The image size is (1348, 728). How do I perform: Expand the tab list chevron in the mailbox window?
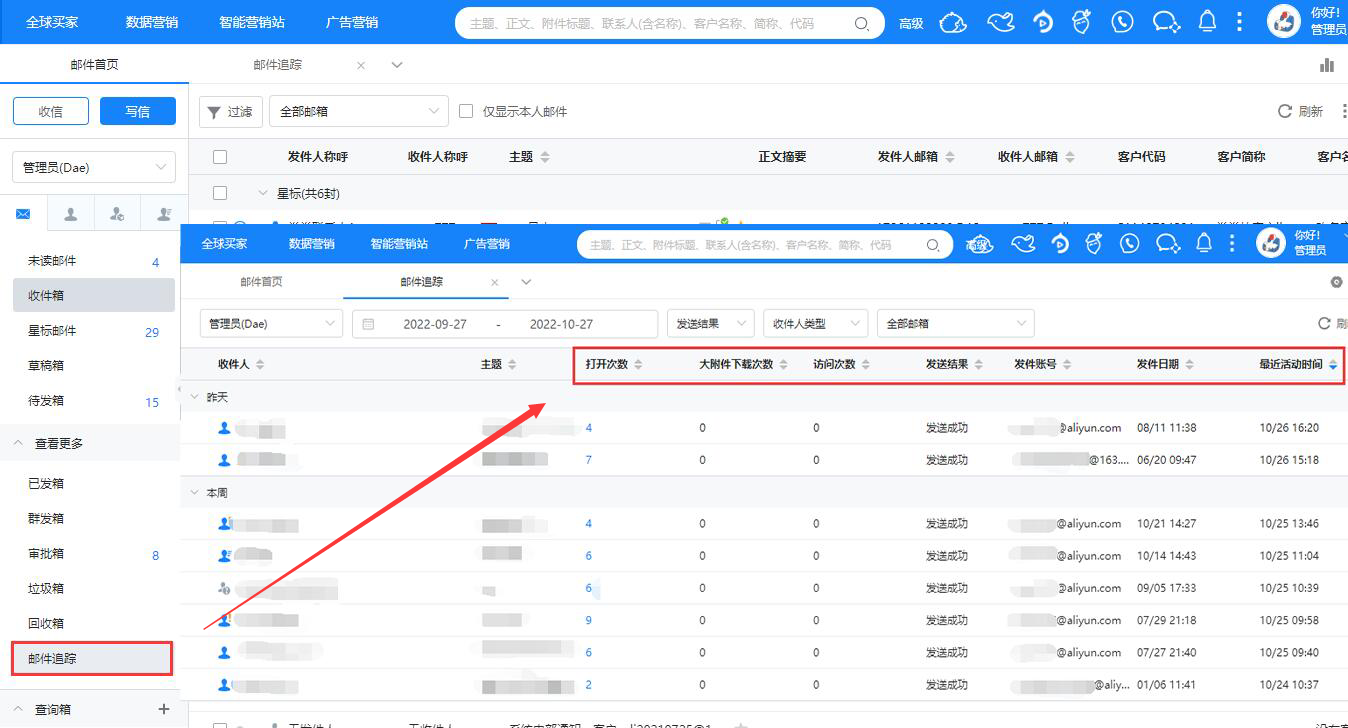click(397, 65)
